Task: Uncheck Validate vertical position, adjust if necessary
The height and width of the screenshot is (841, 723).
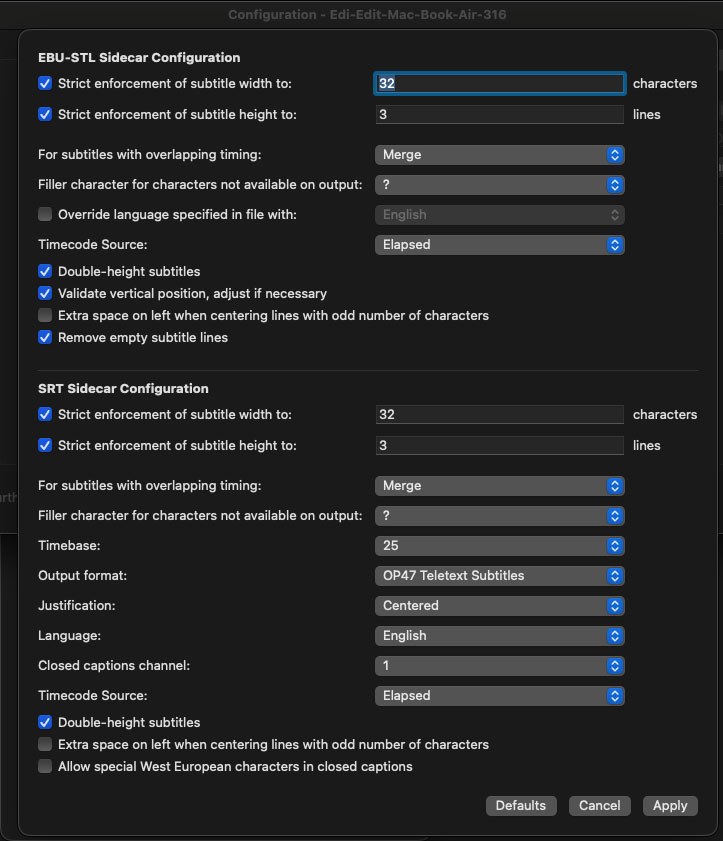Action: click(45, 293)
